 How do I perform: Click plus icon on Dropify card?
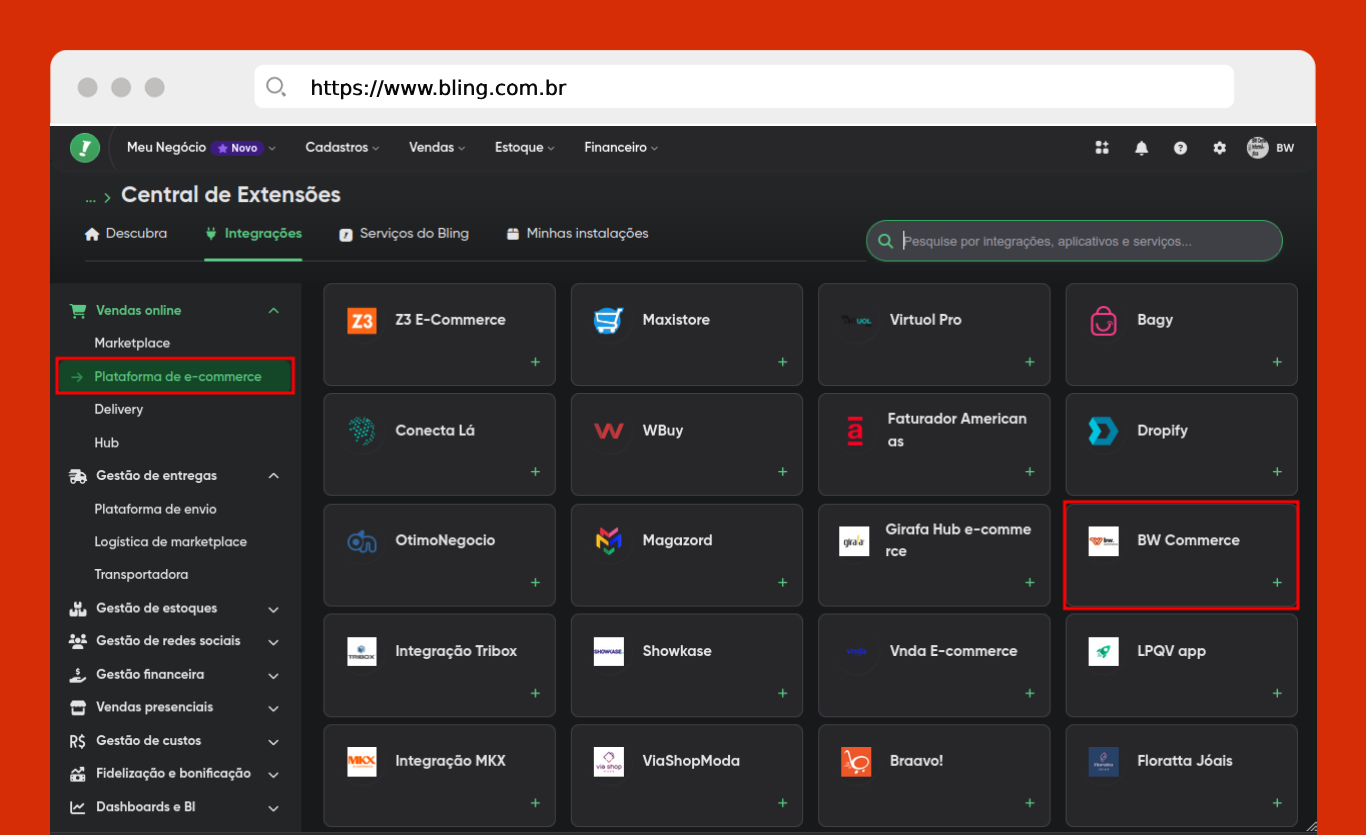tap(1277, 472)
